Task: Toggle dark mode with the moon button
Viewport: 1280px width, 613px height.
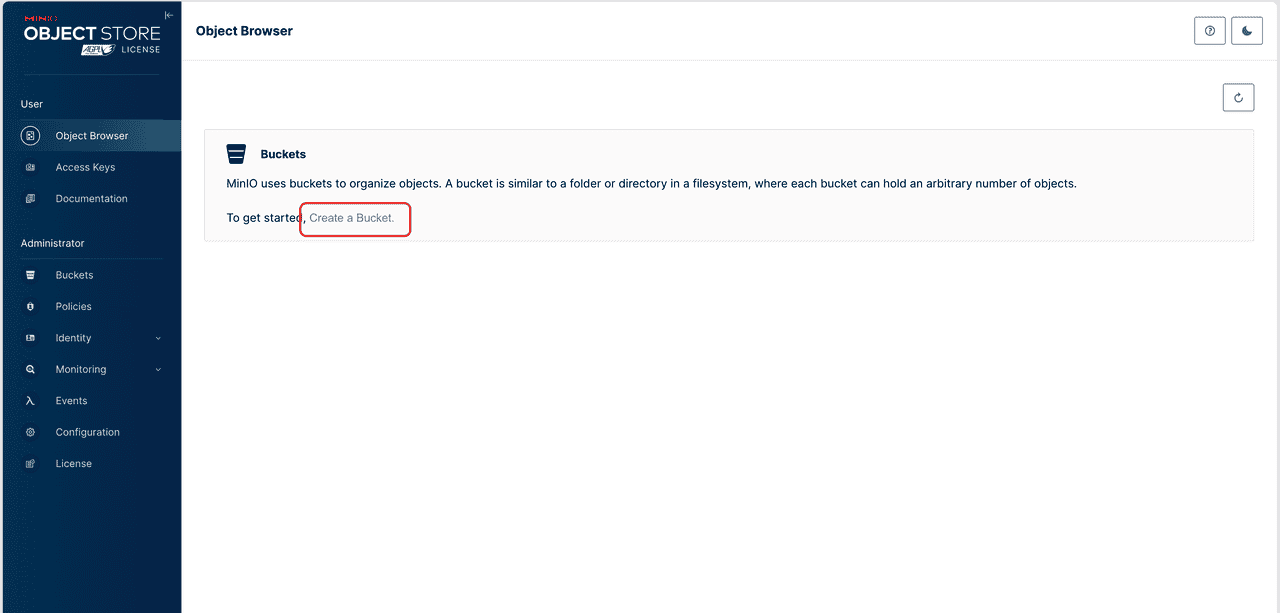Action: (x=1247, y=31)
